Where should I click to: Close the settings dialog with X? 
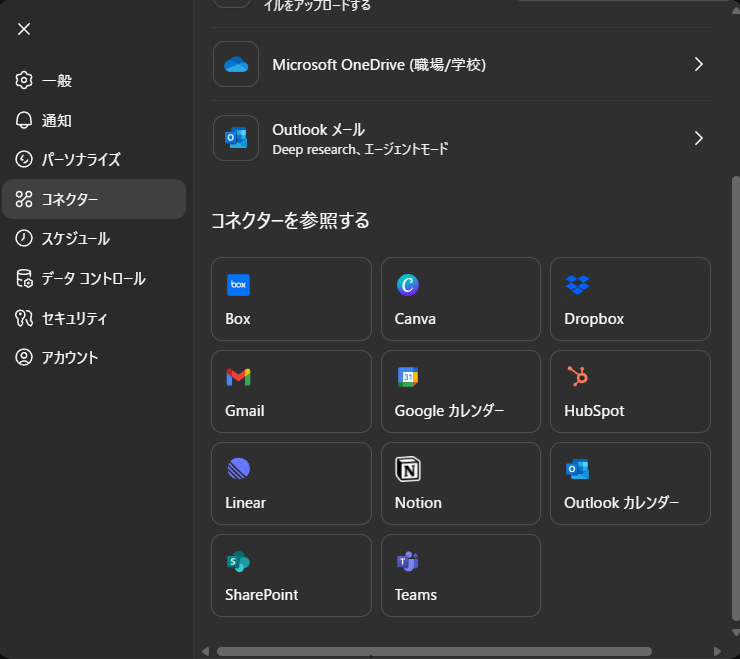24,29
